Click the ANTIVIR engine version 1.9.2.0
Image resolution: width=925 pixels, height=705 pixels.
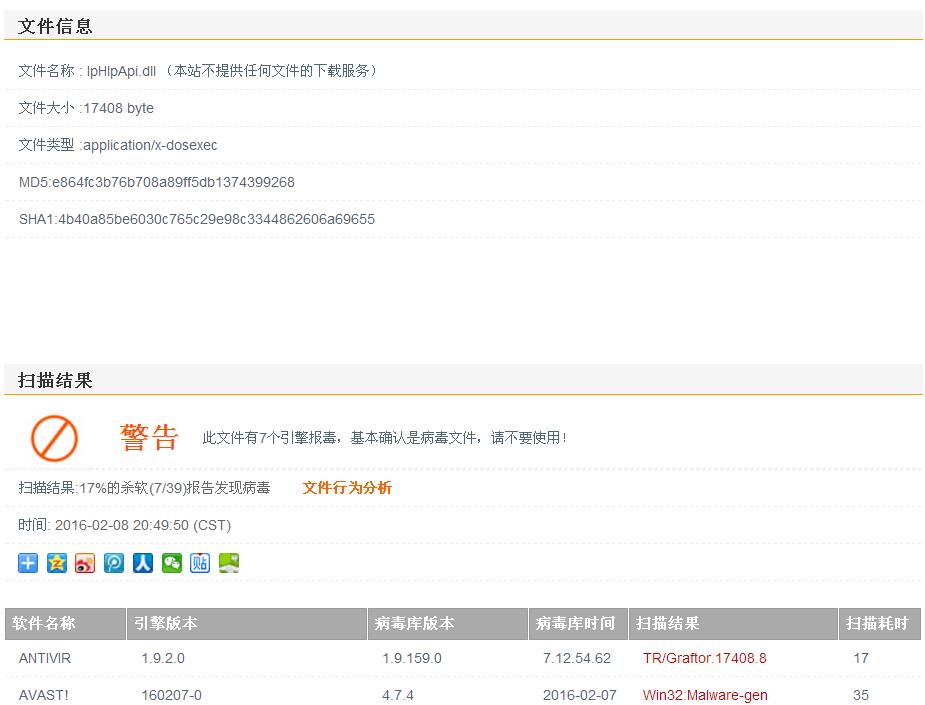[163, 658]
